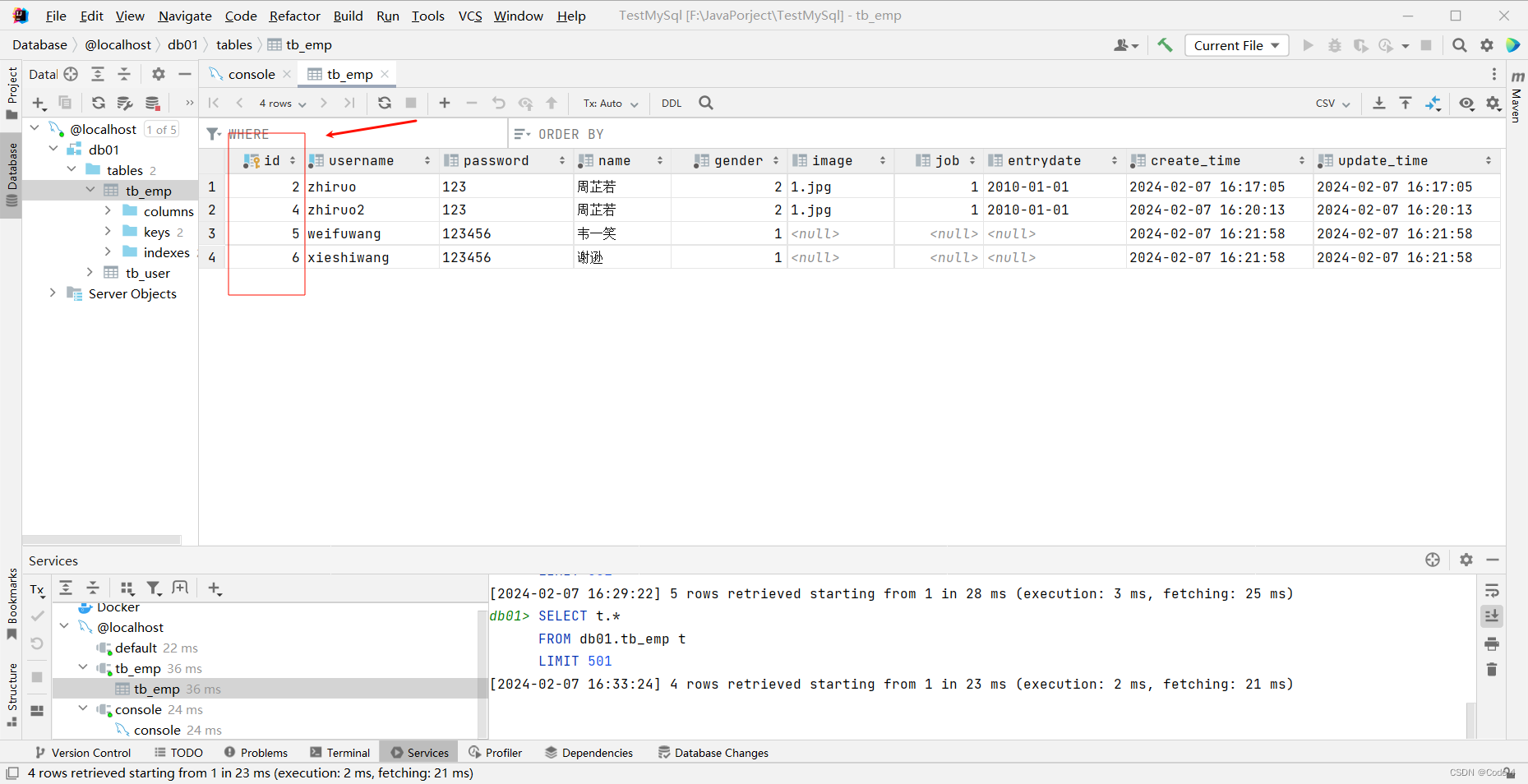Close the tb_emp editor tab
The width and height of the screenshot is (1528, 784).
385,74
